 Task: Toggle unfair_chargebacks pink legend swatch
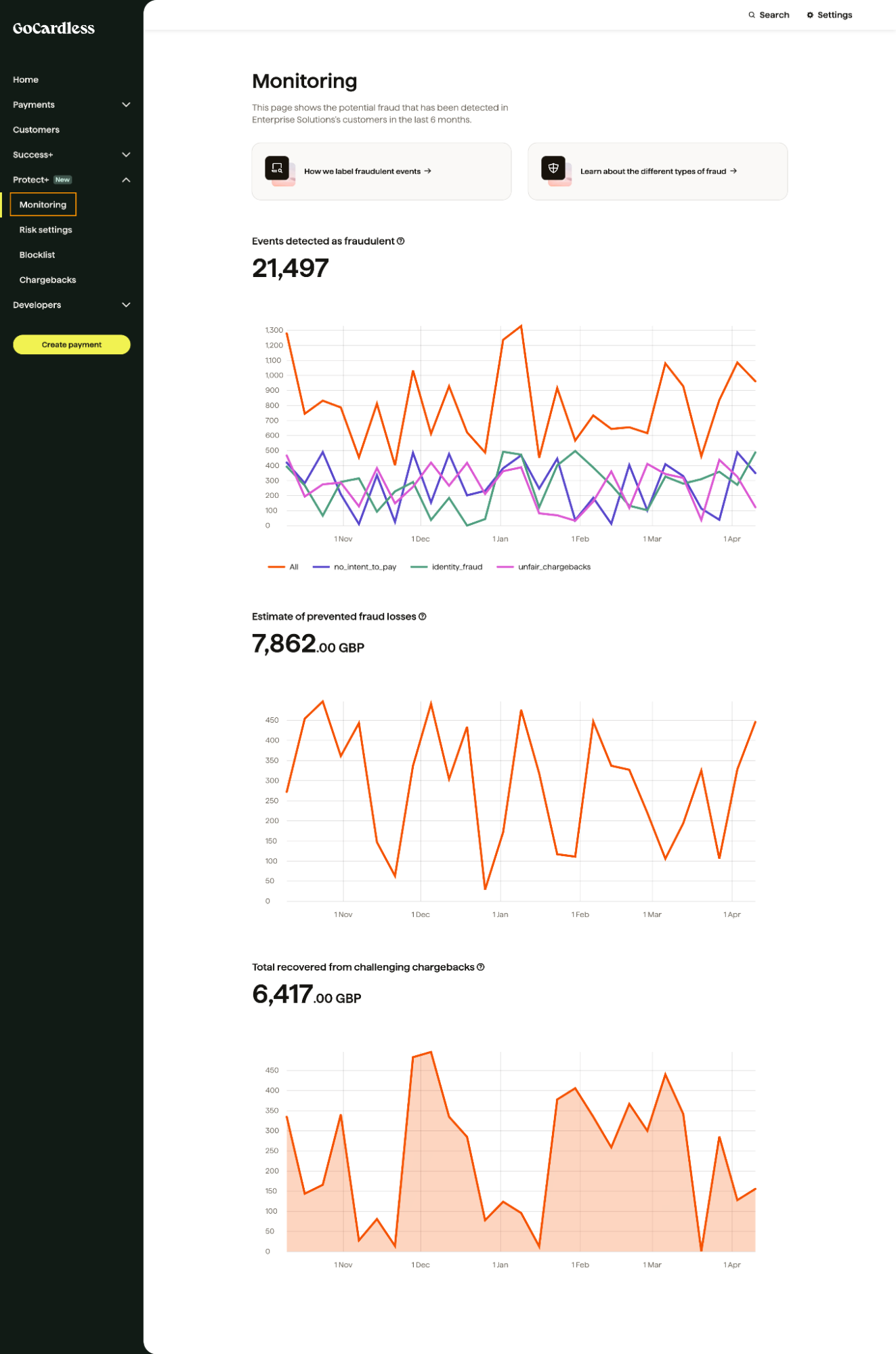click(505, 567)
